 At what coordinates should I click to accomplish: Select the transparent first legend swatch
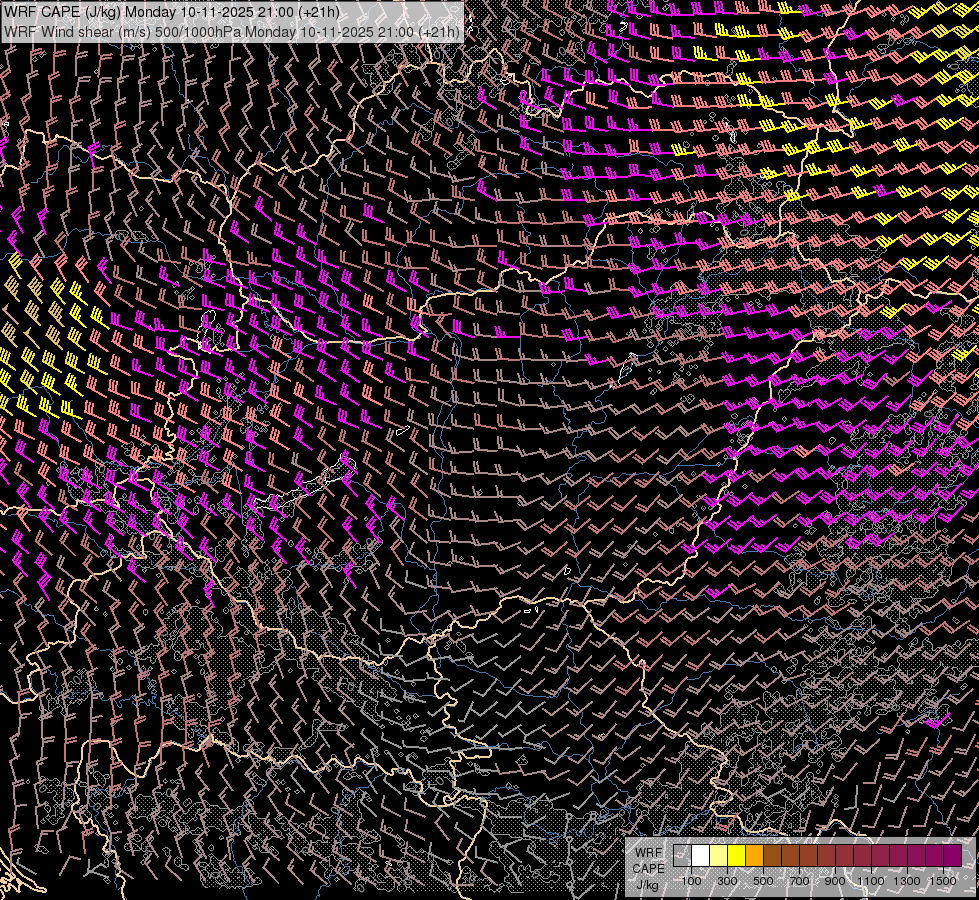point(682,855)
